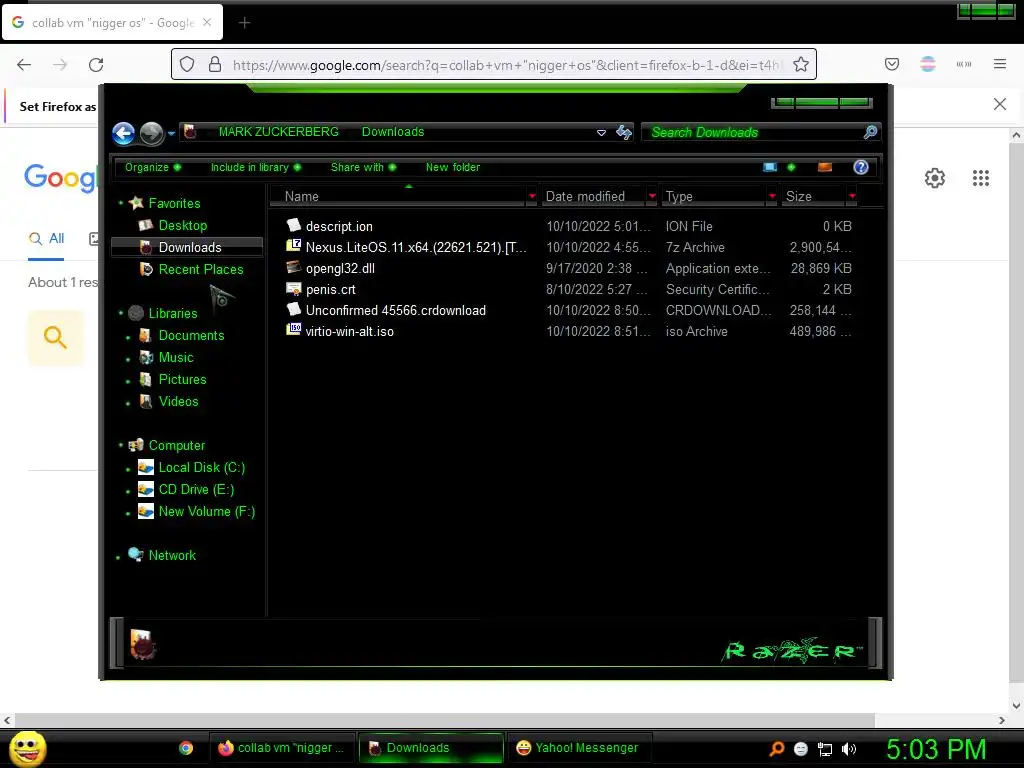Click the search magnifier in Explorer
The image size is (1024, 768).
870,133
